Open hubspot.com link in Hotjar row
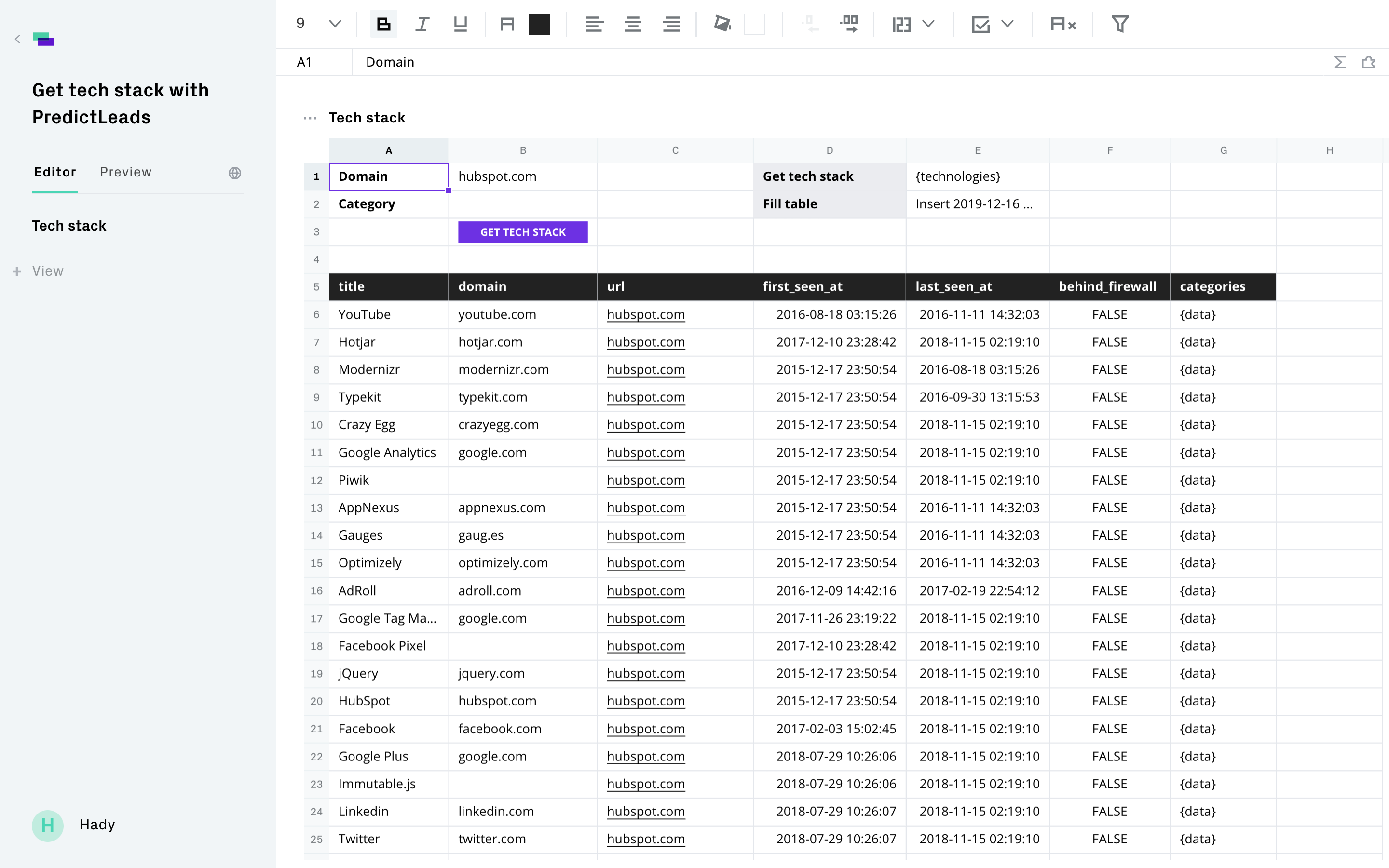The image size is (1389, 868). point(646,342)
